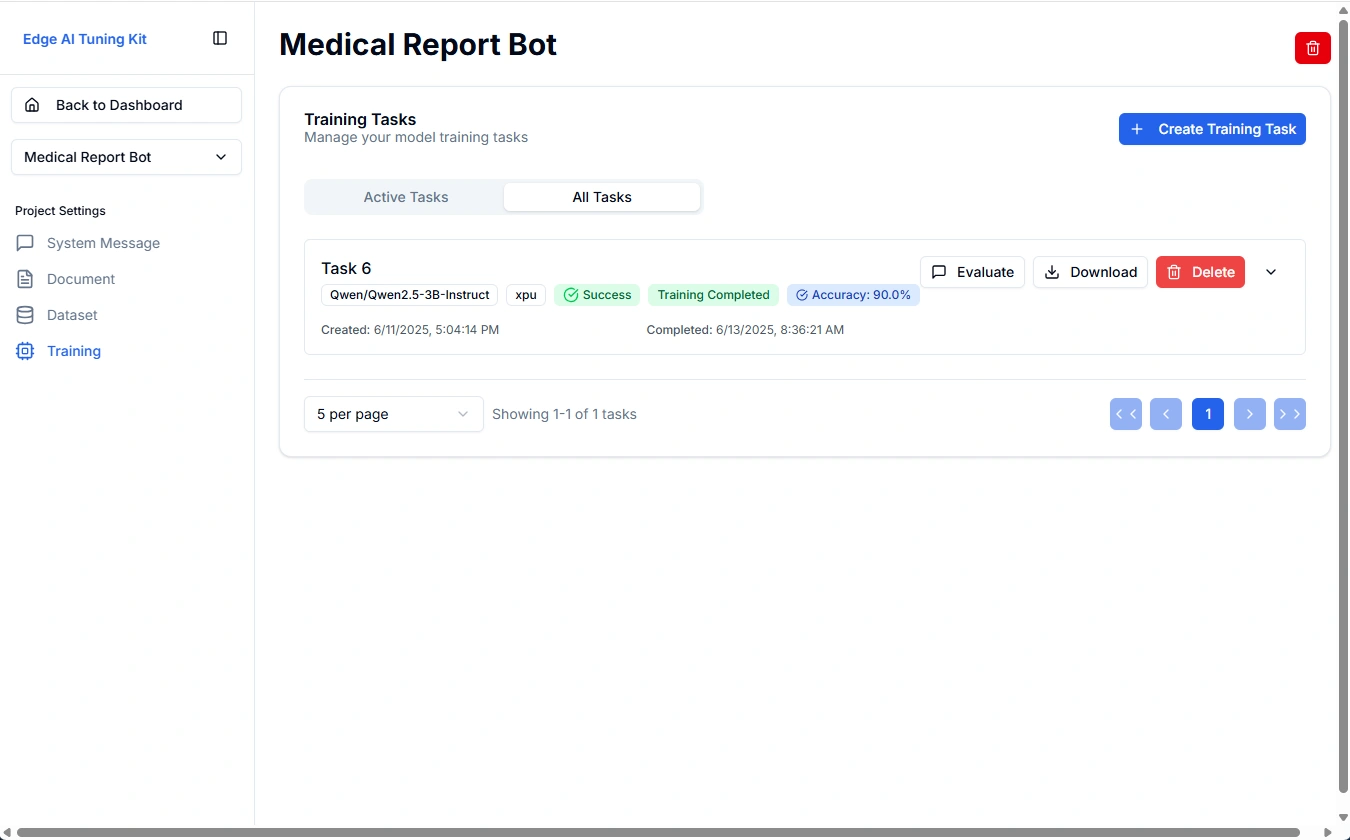The height and width of the screenshot is (840, 1350).
Task: Switch to the All Tasks tab
Action: (x=602, y=197)
